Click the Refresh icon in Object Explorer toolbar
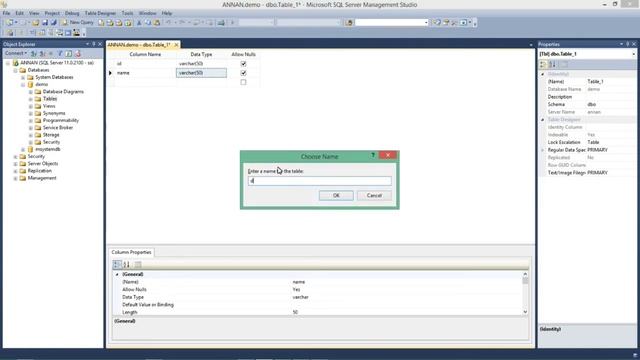This screenshot has width=640, height=360. [x=69, y=53]
